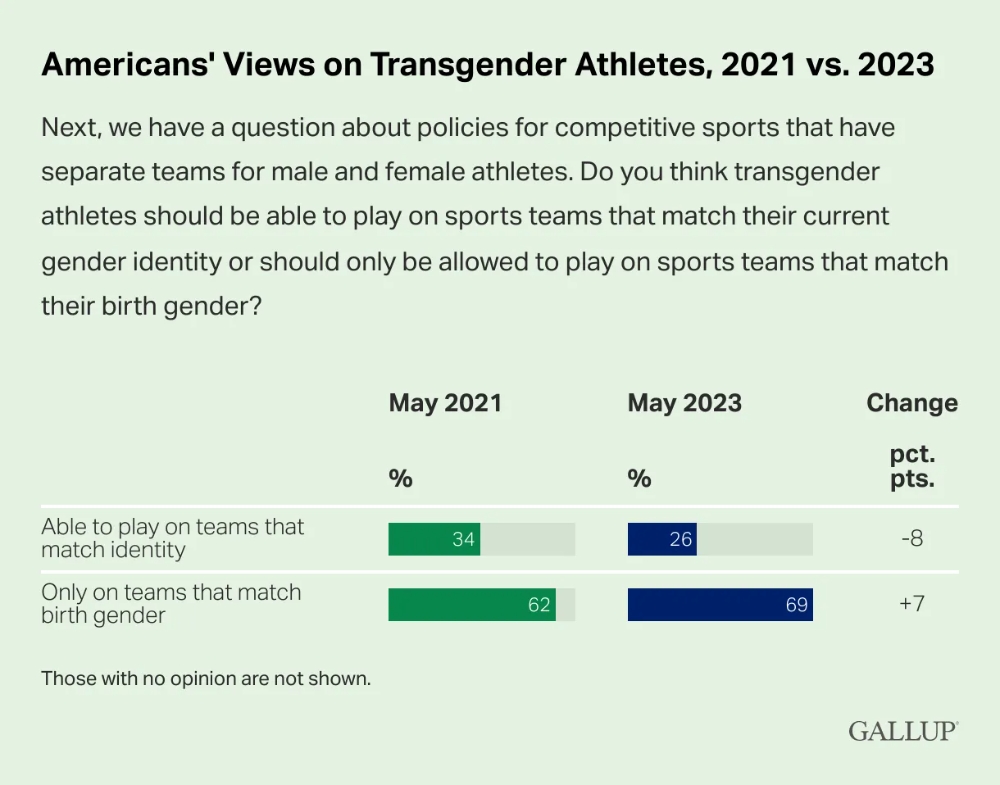Click the 'pct. pts.' unit label
The width and height of the screenshot is (1000, 785).
(x=912, y=466)
